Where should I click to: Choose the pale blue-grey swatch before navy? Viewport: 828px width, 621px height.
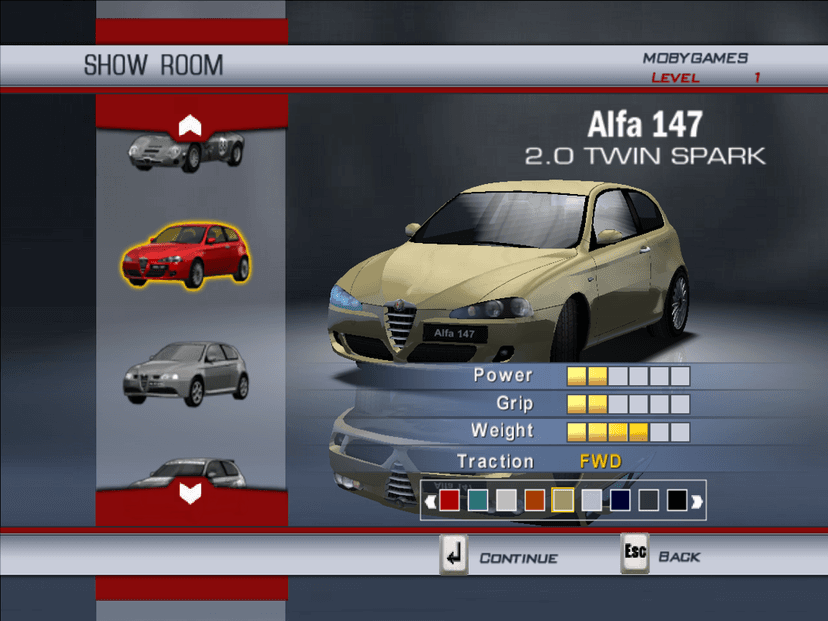[591, 500]
